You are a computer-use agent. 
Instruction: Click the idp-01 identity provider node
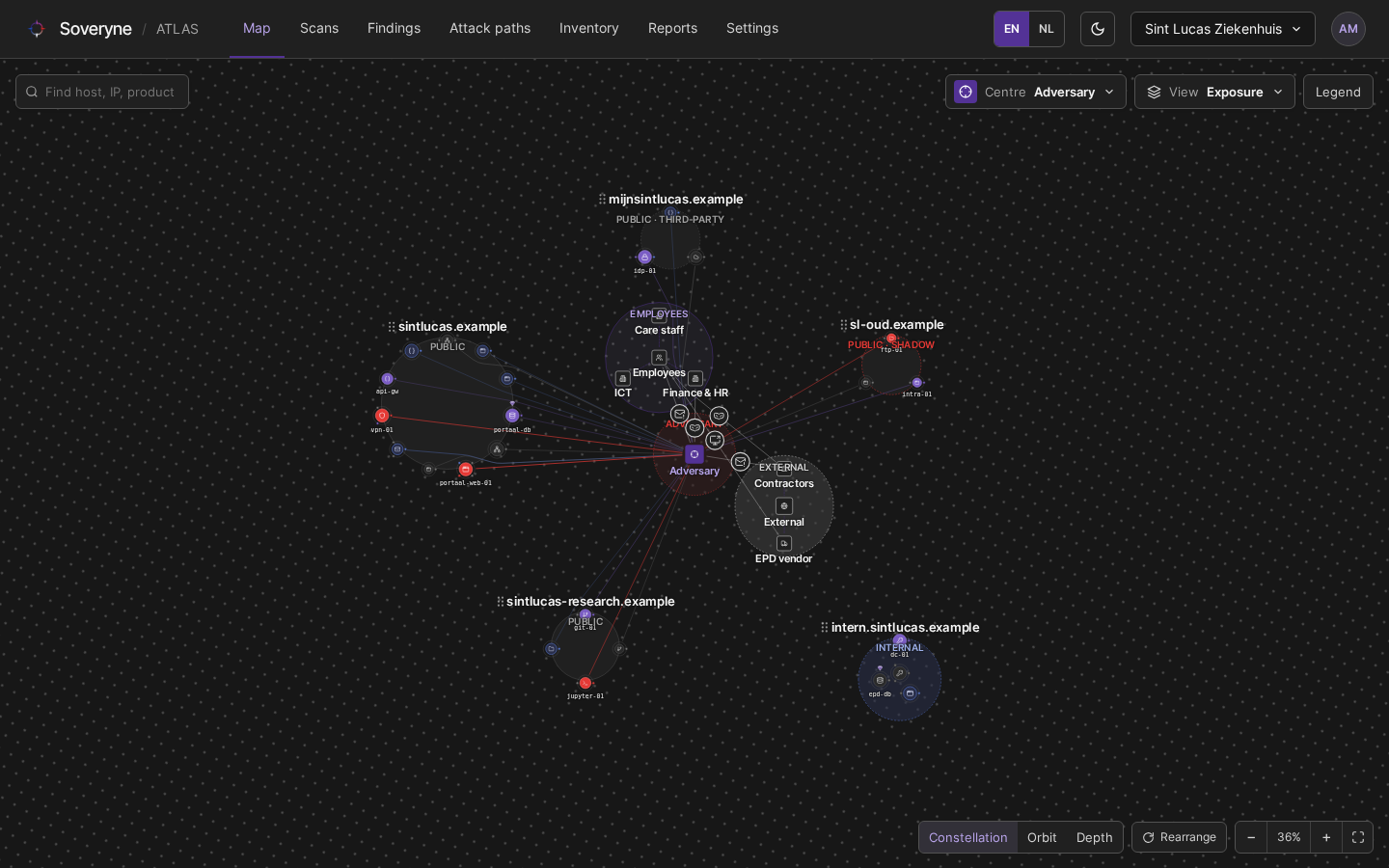click(x=645, y=258)
